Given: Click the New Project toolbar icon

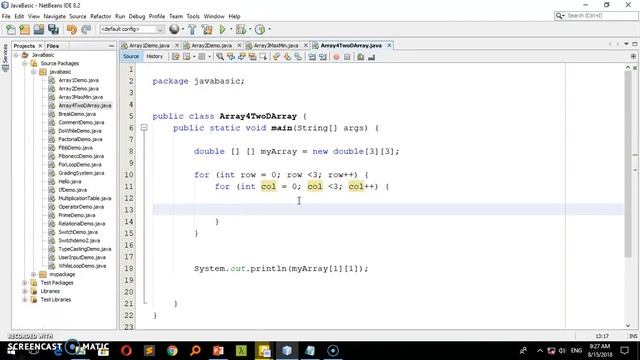Looking at the screenshot, I should pos(24,29).
